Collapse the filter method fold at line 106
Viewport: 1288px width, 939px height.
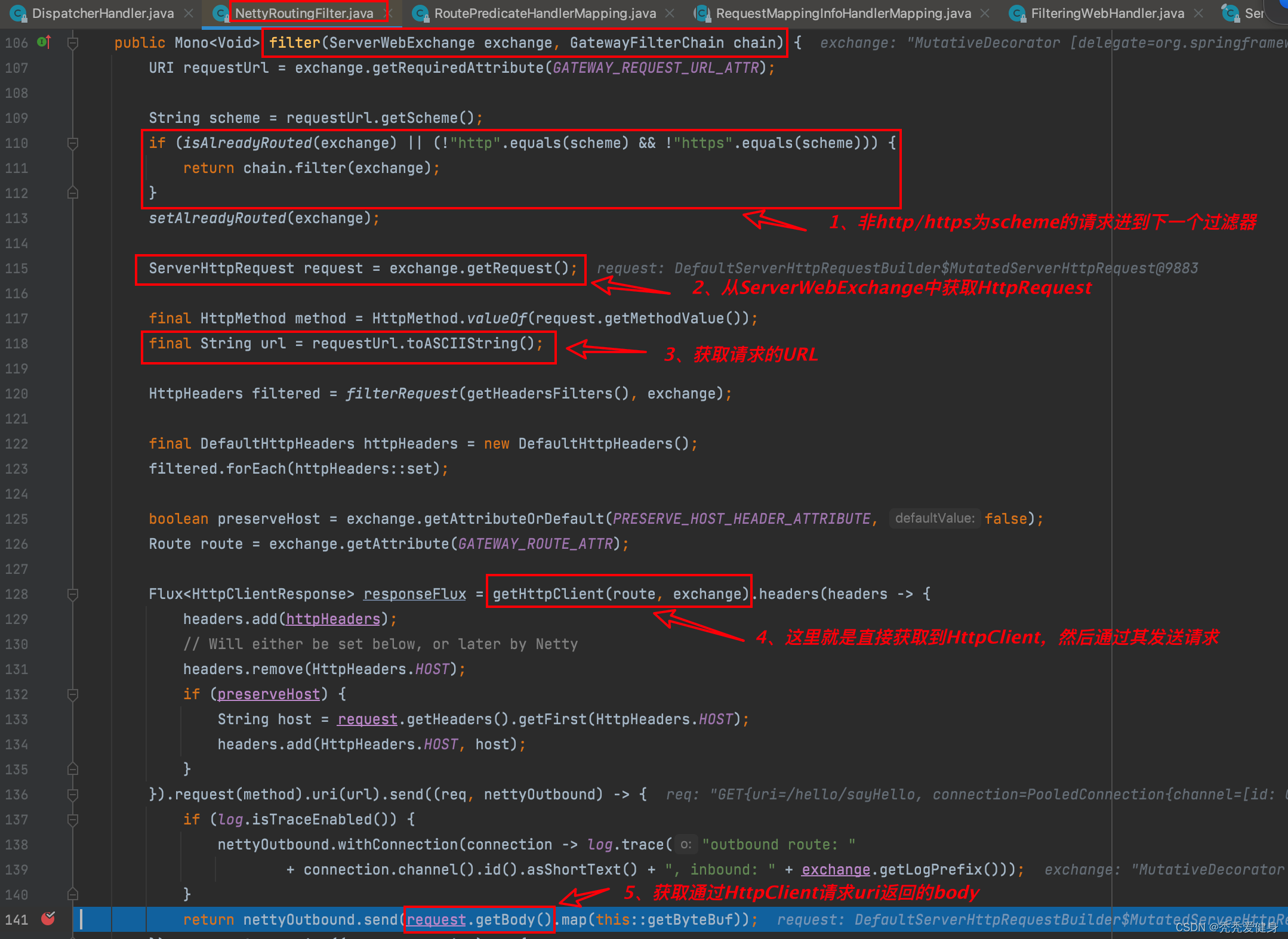point(73,43)
